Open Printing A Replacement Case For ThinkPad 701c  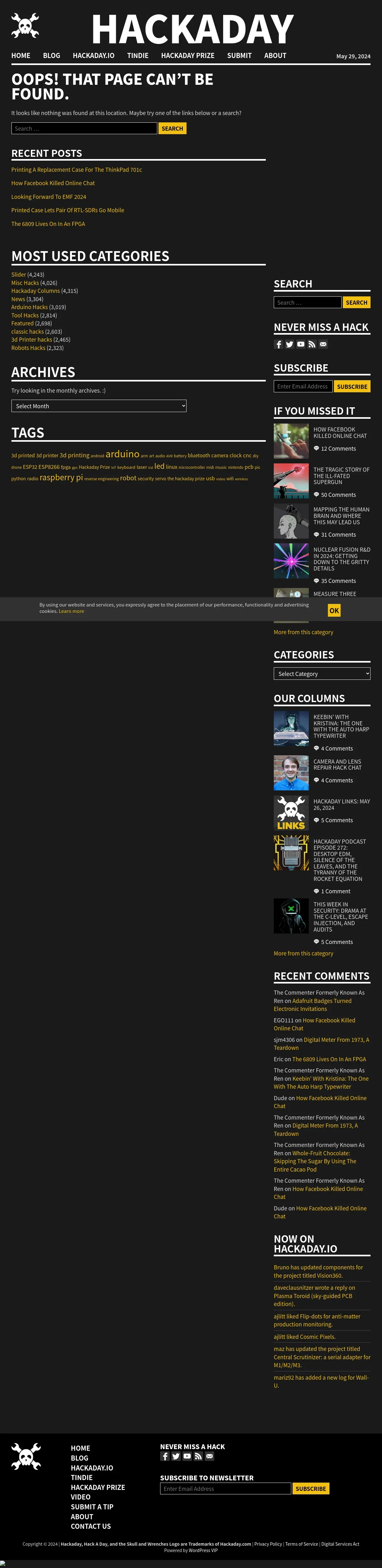[x=77, y=170]
